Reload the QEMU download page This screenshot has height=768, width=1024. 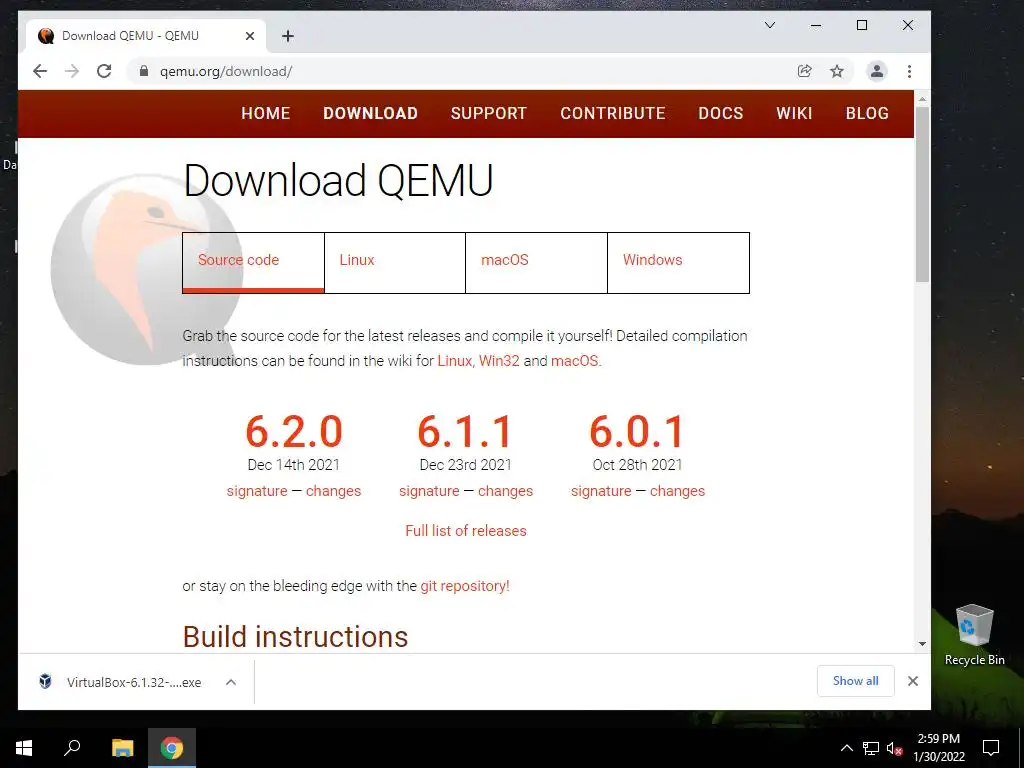[104, 71]
